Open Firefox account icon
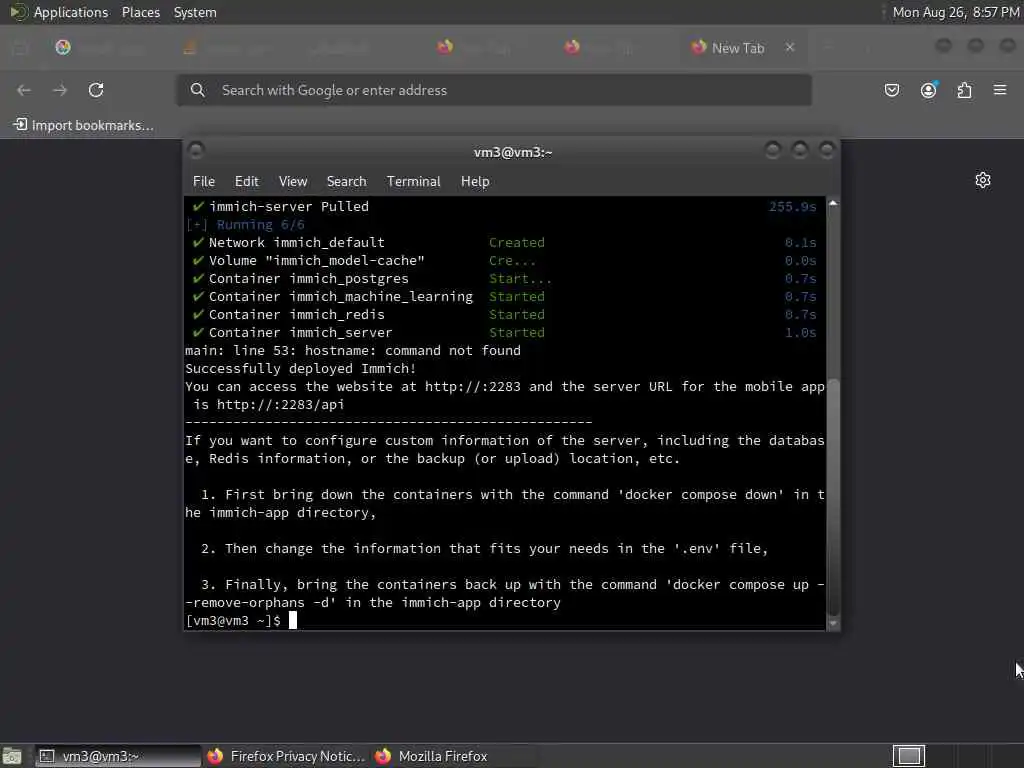 point(929,90)
